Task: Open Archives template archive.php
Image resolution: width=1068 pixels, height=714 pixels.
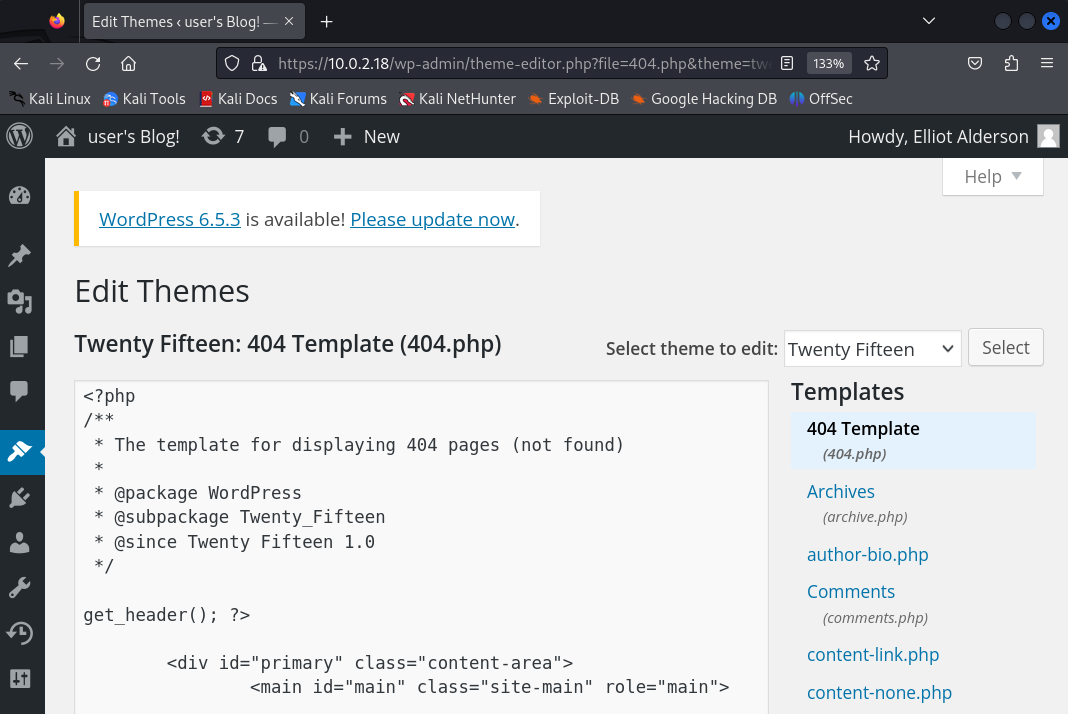Action: pyautogui.click(x=840, y=492)
